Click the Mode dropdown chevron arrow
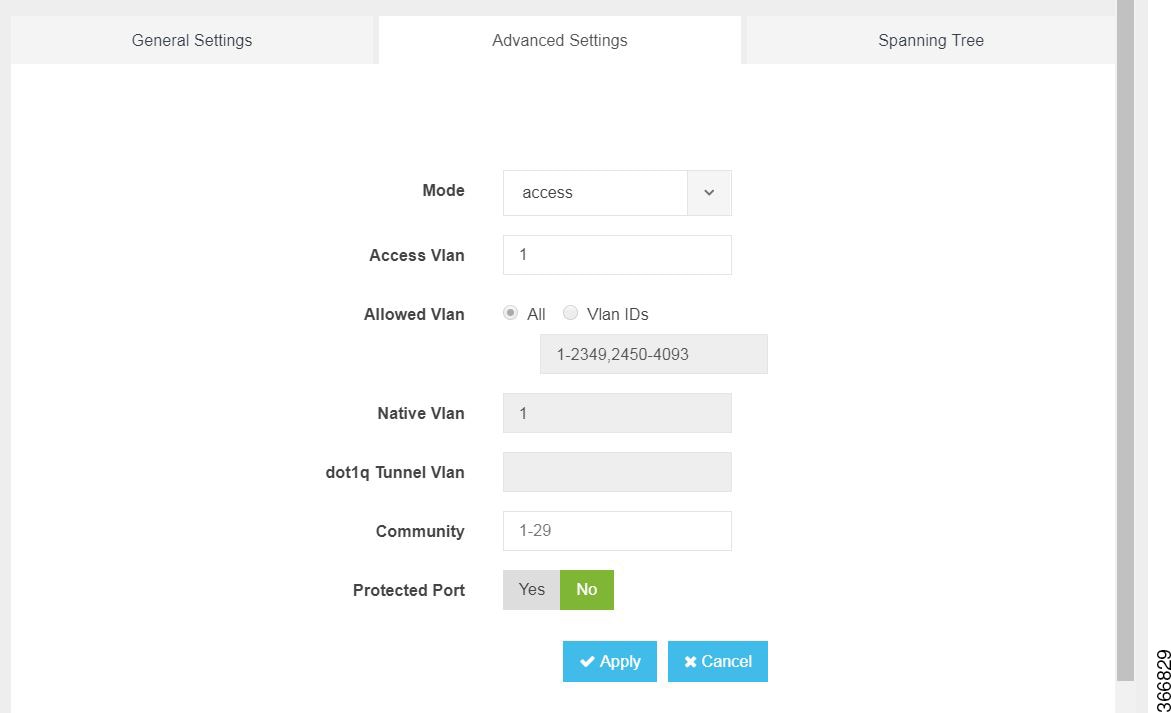The height and width of the screenshot is (713, 1171). tap(709, 193)
